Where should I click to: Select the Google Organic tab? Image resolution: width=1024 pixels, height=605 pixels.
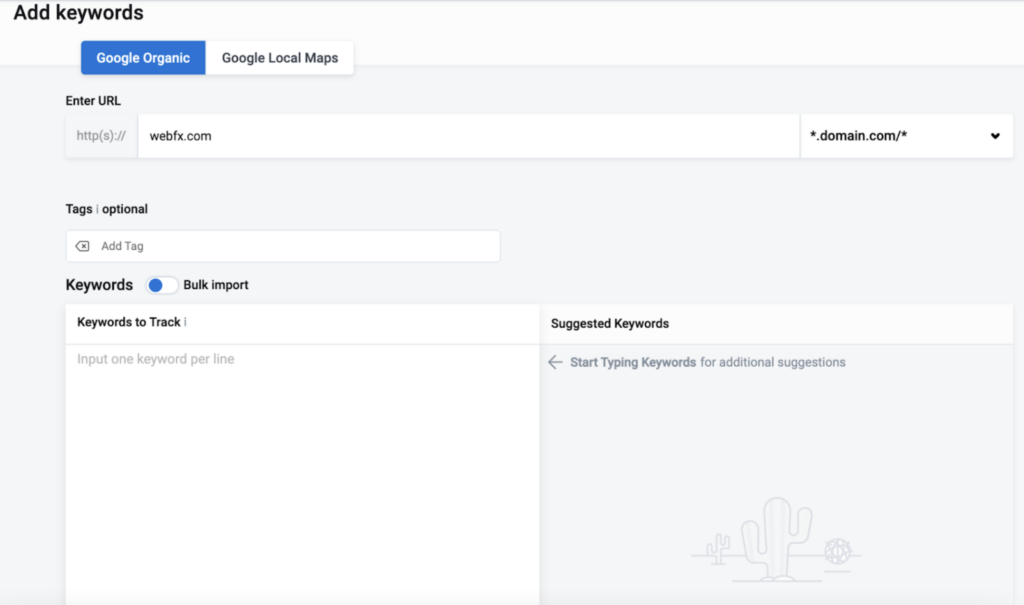[142, 57]
